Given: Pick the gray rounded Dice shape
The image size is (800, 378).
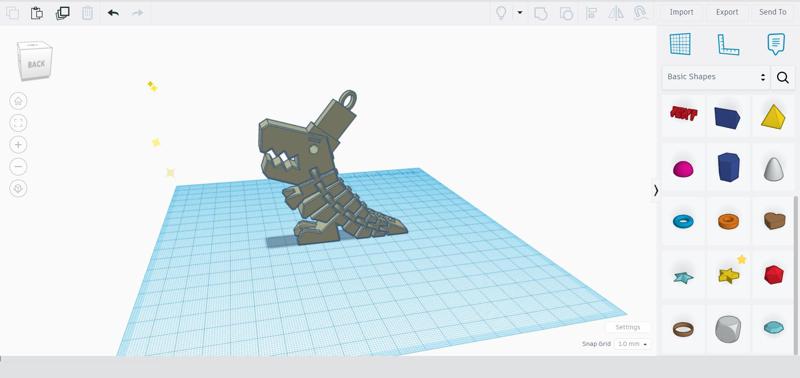Looking at the screenshot, I should tap(728, 329).
